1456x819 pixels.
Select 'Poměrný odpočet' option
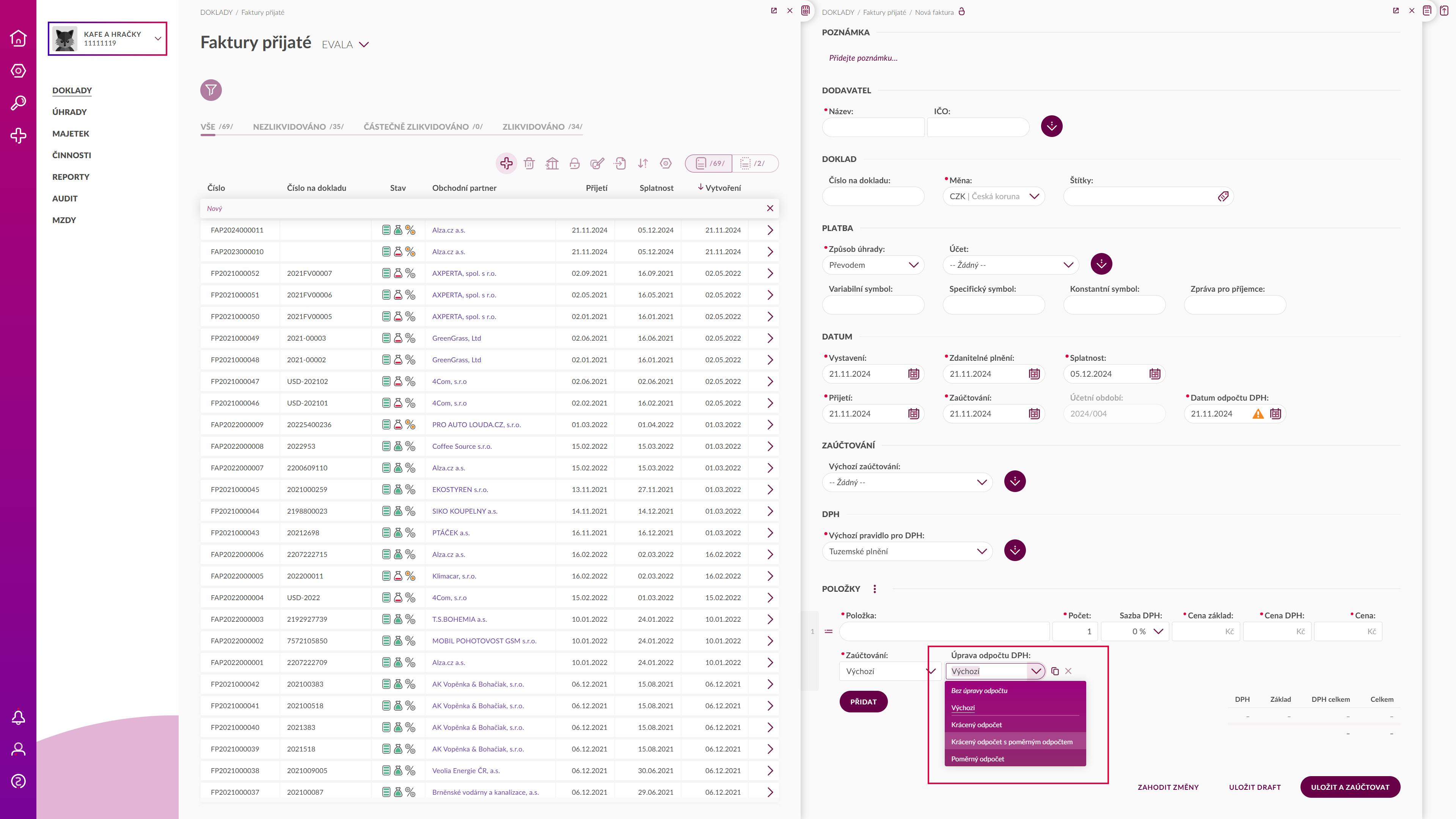tap(1015, 759)
